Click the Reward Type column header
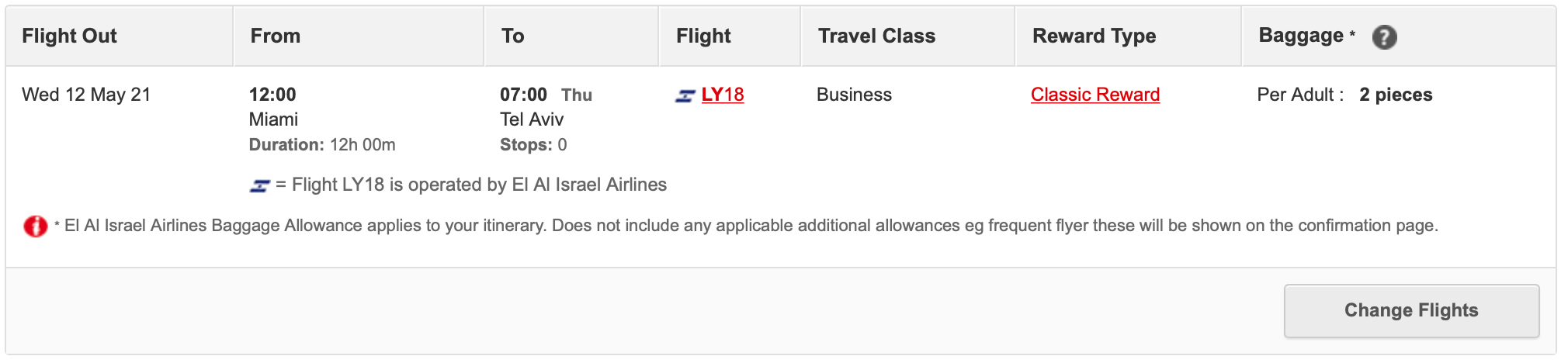1568x363 pixels. click(x=1094, y=36)
